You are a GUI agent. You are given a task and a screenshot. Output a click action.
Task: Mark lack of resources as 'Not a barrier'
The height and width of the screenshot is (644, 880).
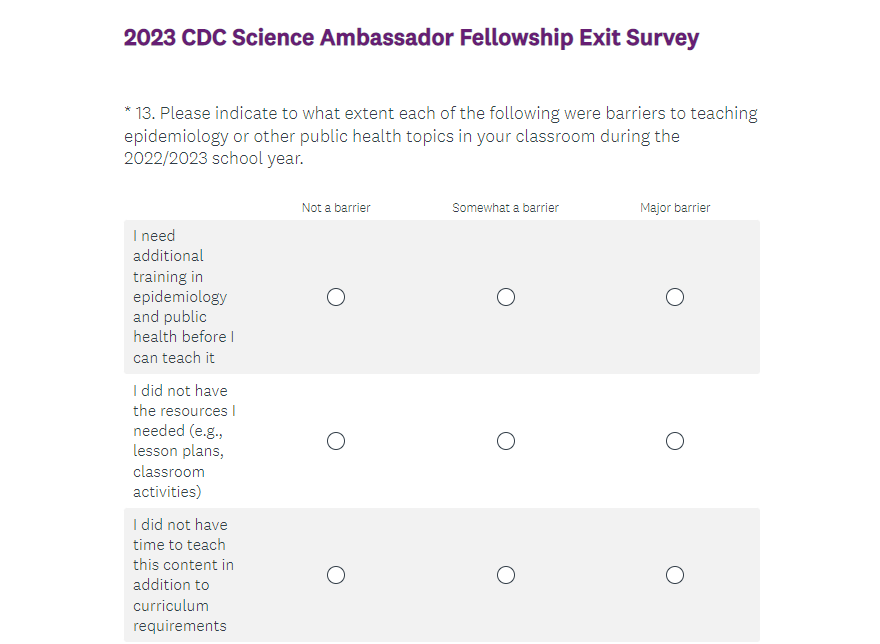336,441
